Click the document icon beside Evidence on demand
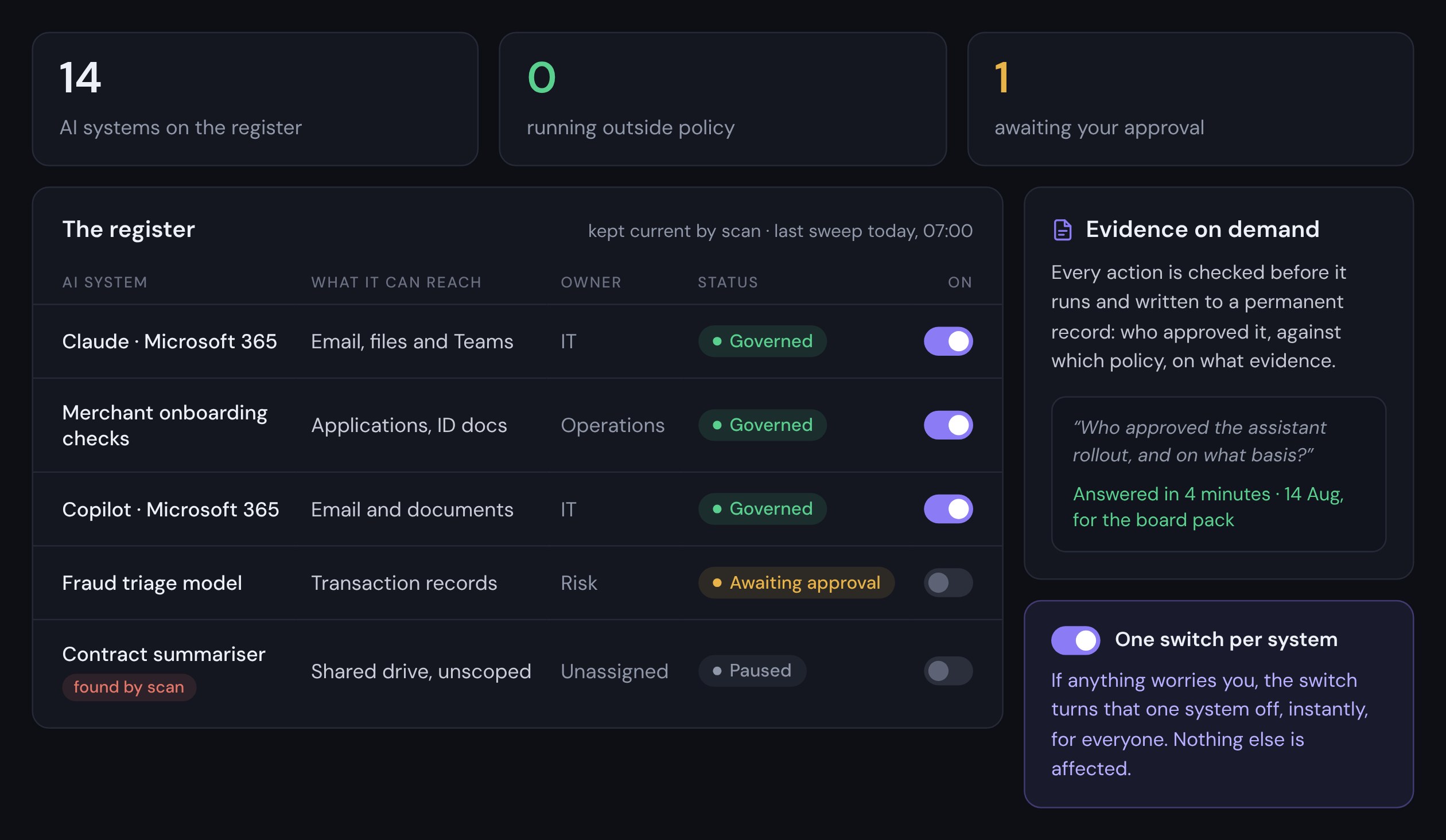 click(1062, 230)
